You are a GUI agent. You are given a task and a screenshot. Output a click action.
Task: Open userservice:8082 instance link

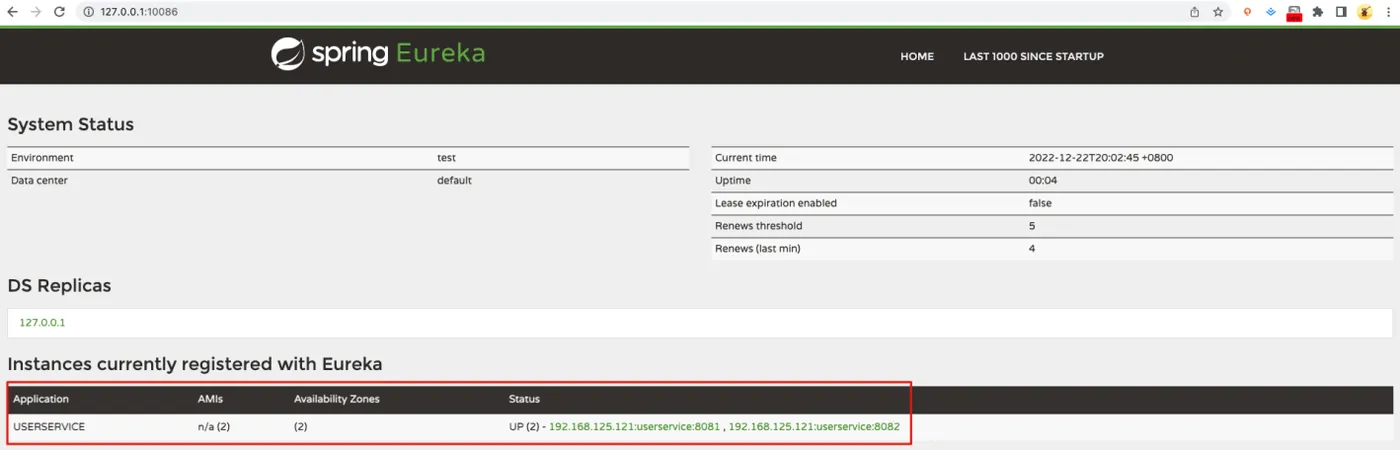point(814,427)
